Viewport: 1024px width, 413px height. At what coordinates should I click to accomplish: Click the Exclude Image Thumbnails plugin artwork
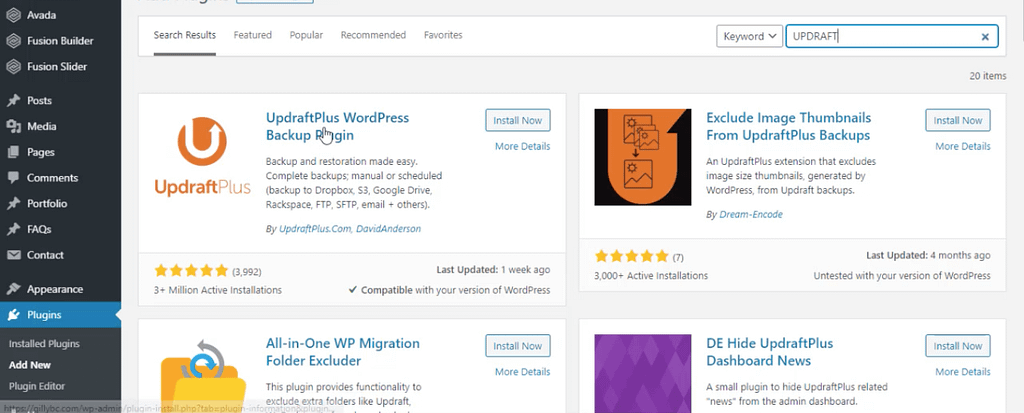click(x=643, y=157)
